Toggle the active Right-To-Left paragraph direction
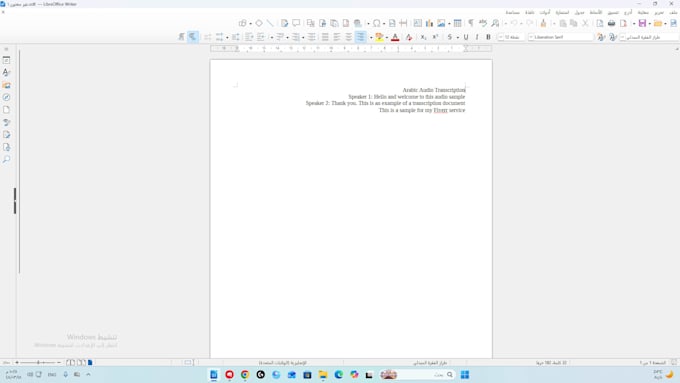The image size is (680, 383). pos(193,37)
